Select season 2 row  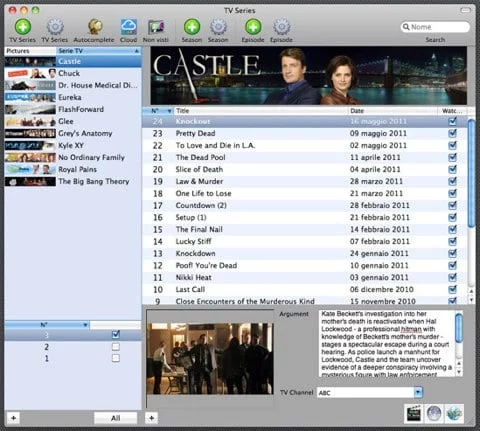click(x=73, y=347)
